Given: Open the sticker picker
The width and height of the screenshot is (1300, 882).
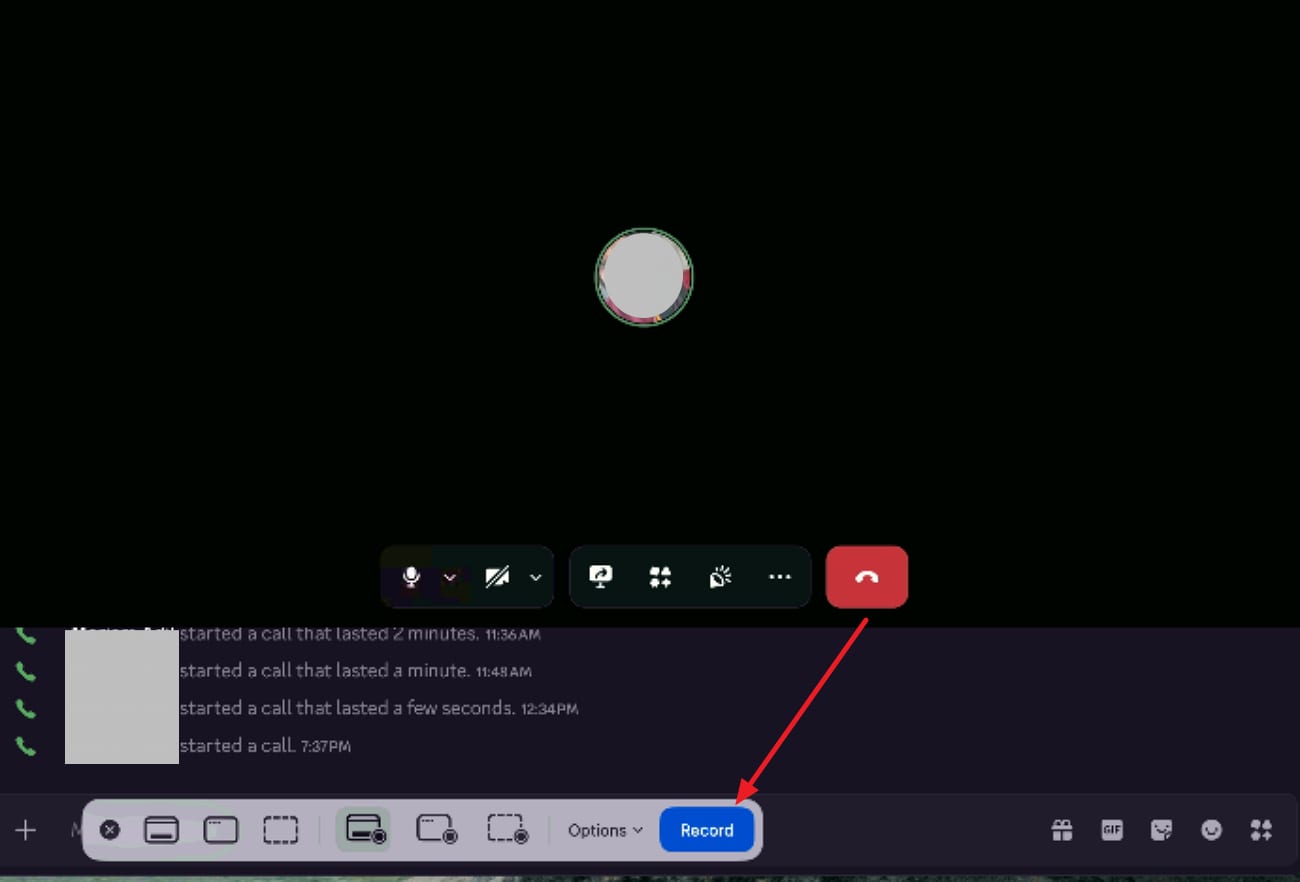Looking at the screenshot, I should pyautogui.click(x=1161, y=830).
